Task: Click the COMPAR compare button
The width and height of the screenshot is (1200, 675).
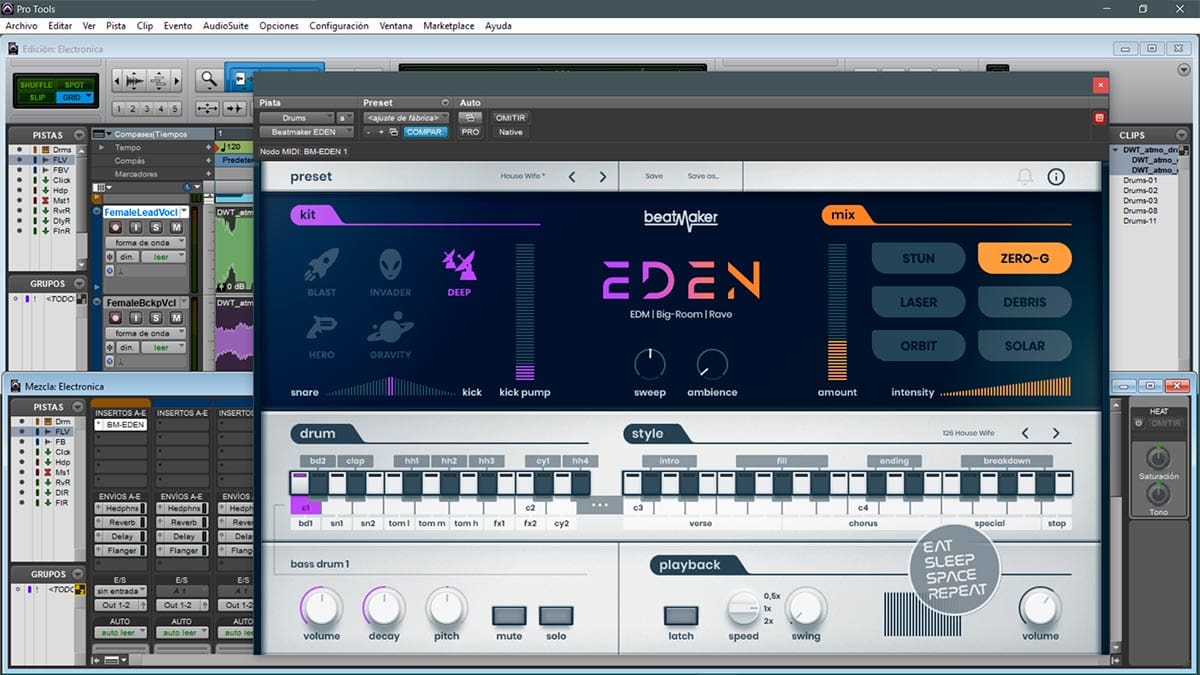Action: click(425, 132)
